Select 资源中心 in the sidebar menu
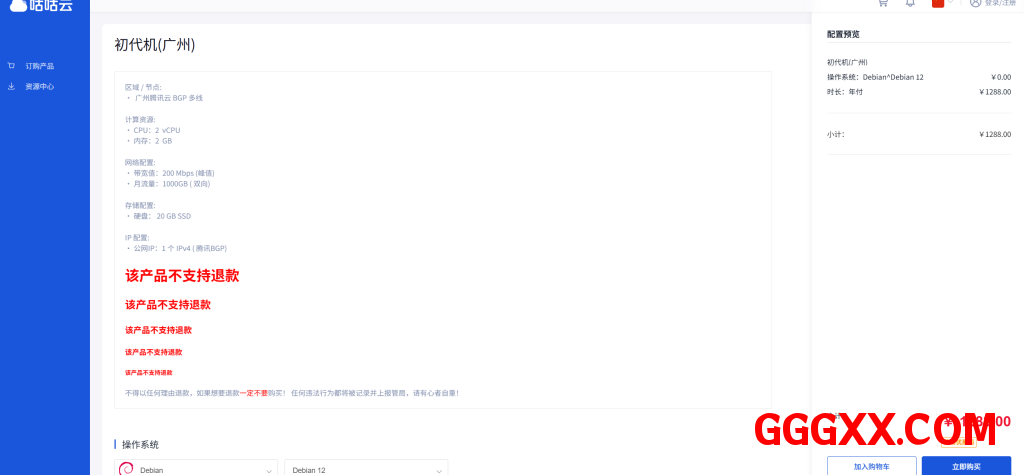Screen dimensions: 1024x475 click(40, 86)
